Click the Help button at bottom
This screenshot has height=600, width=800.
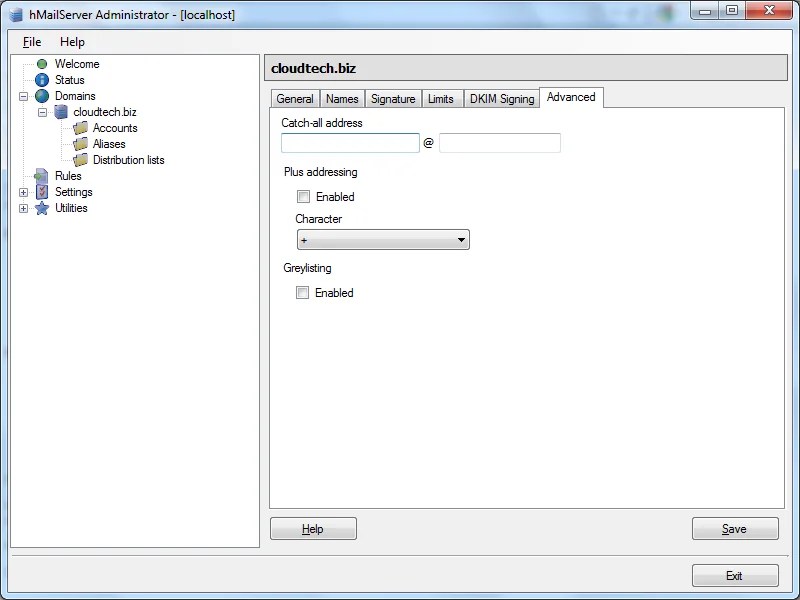(313, 529)
